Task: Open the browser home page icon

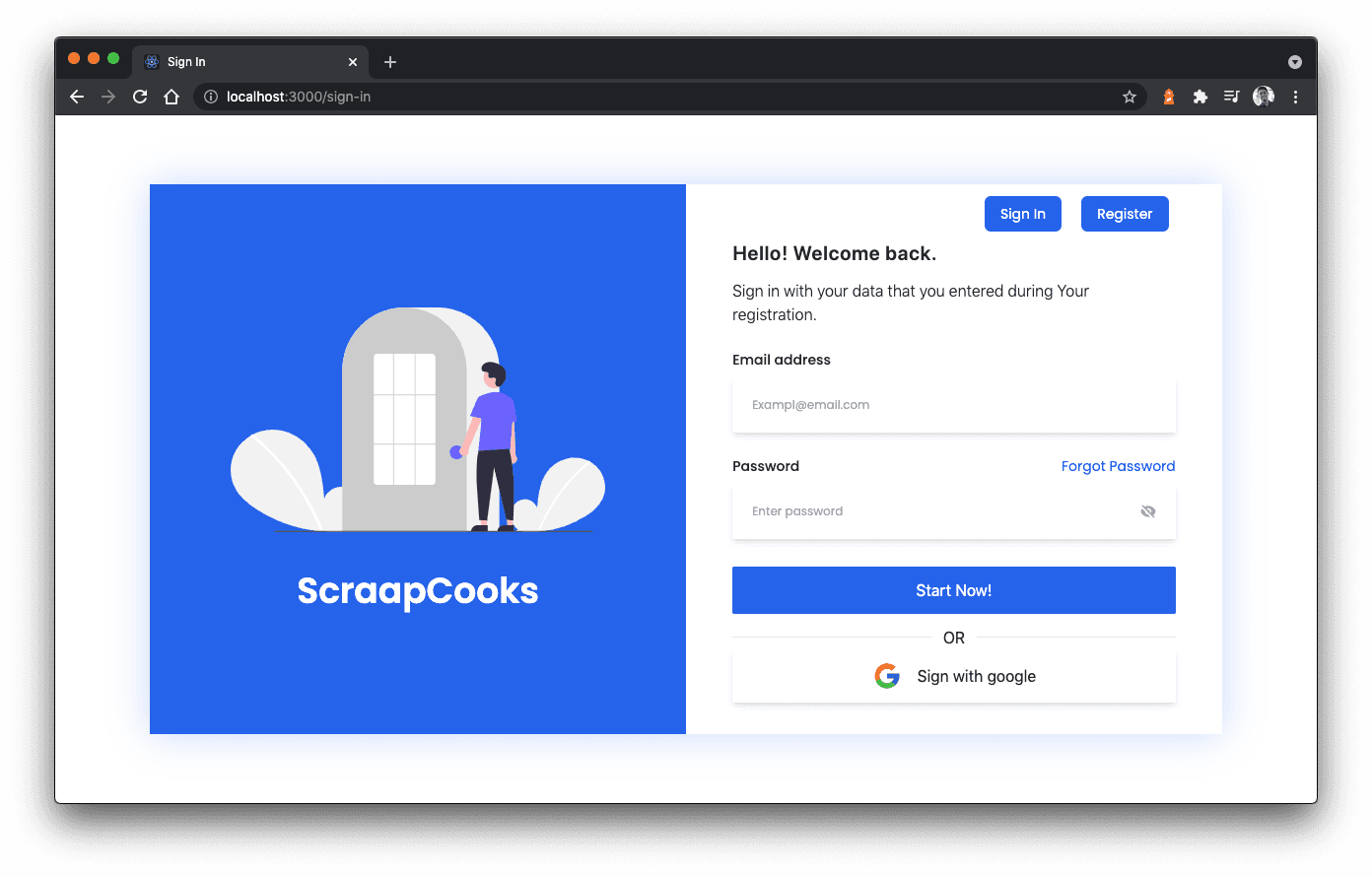Action: [171, 97]
